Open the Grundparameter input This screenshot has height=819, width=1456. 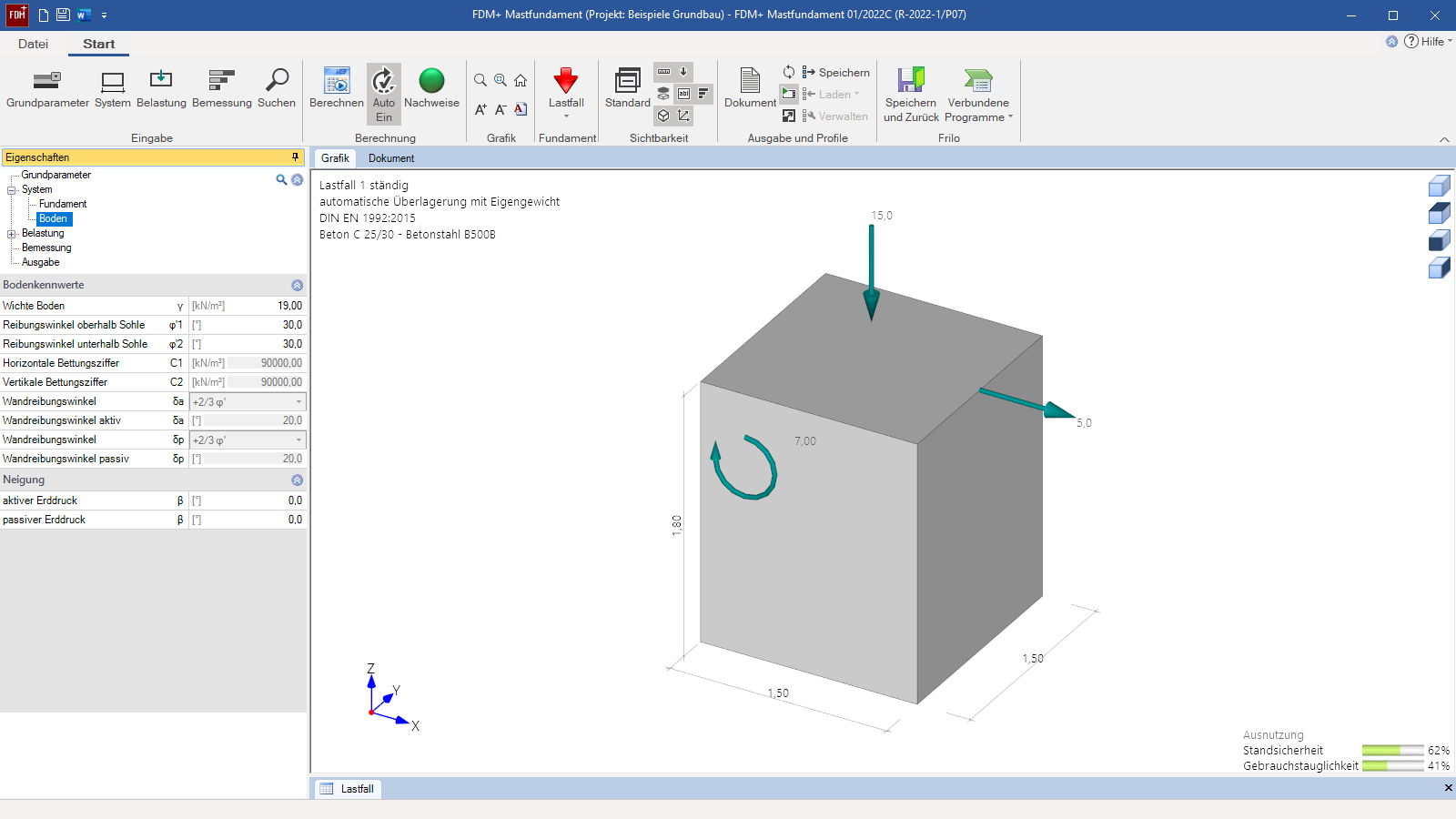point(47,89)
